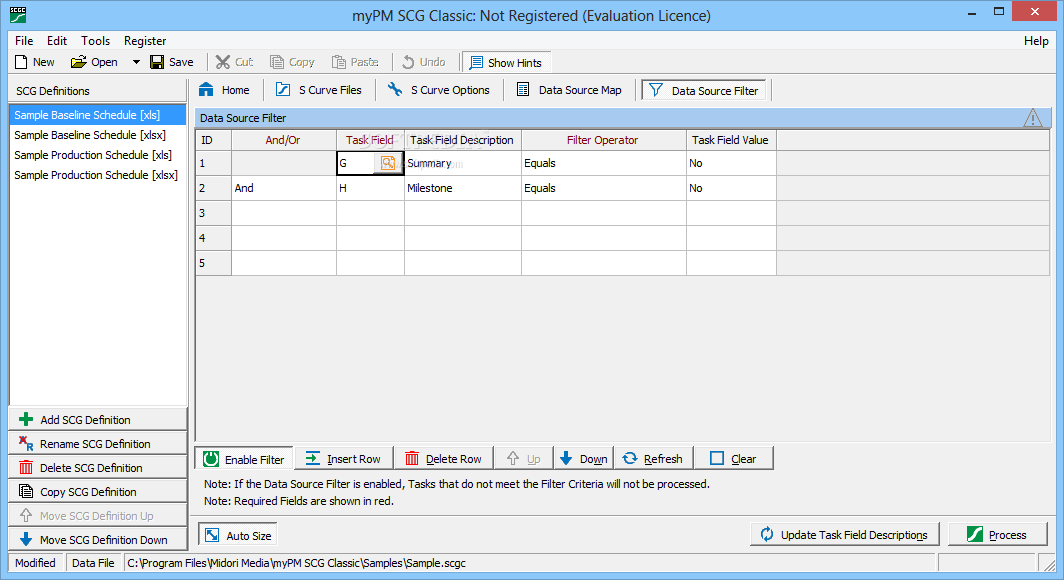Click Rename SCG Definition button
The image size is (1064, 580).
[98, 444]
